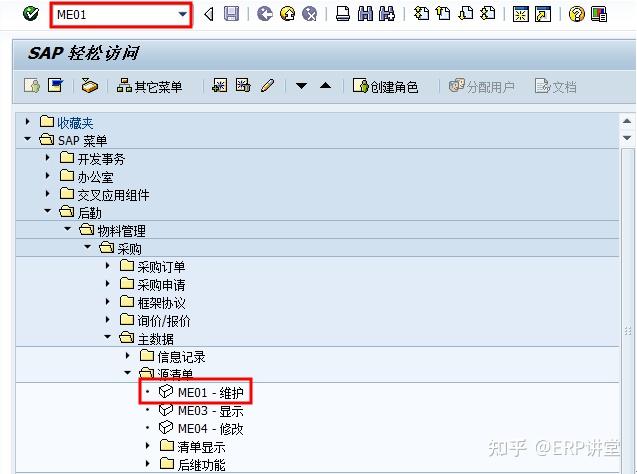Click the Create Shortcut icon
Image resolution: width=637 pixels, height=474 pixels.
[x=543, y=14]
